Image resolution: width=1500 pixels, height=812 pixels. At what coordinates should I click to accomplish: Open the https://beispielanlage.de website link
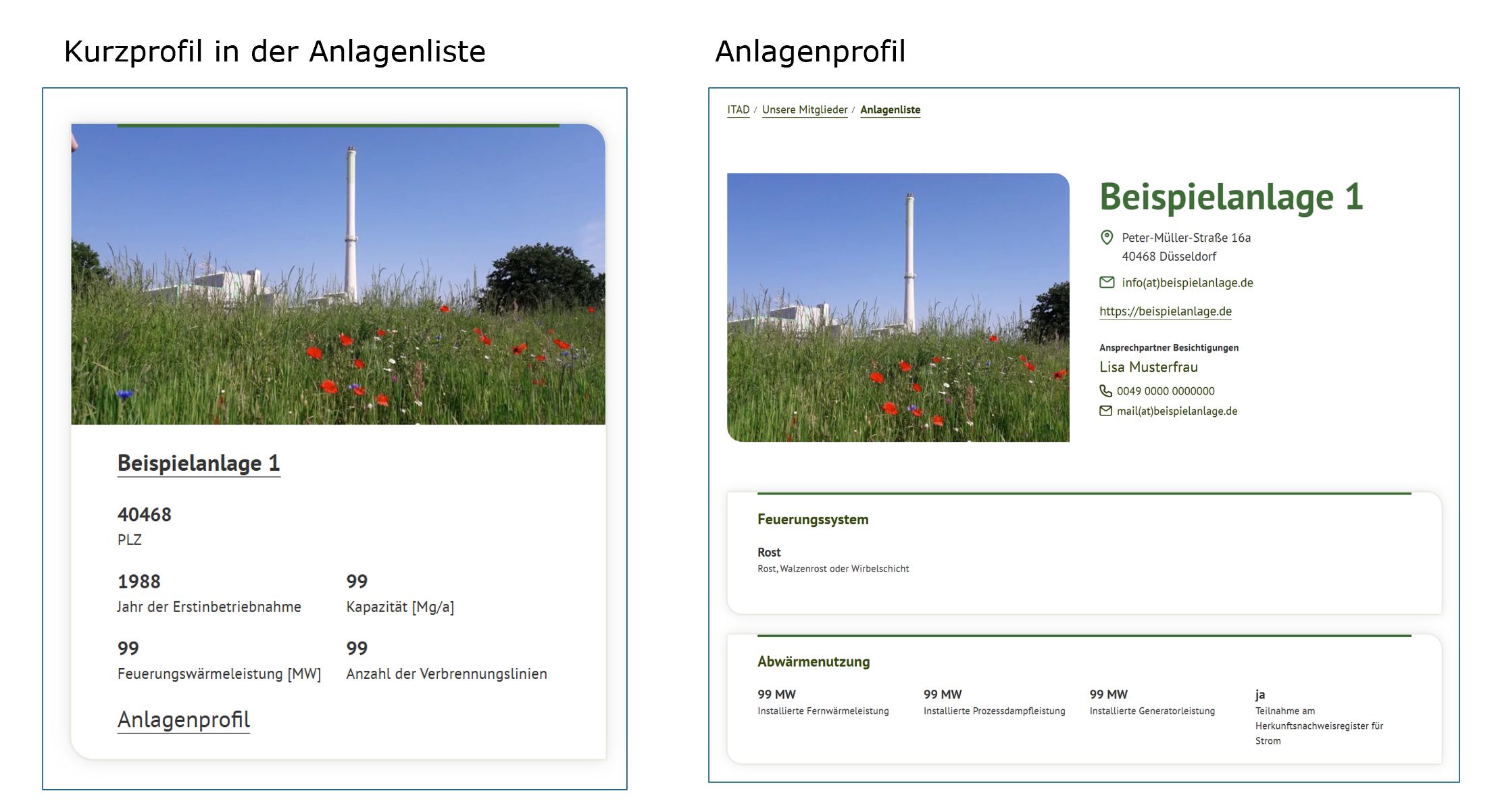tap(1165, 311)
